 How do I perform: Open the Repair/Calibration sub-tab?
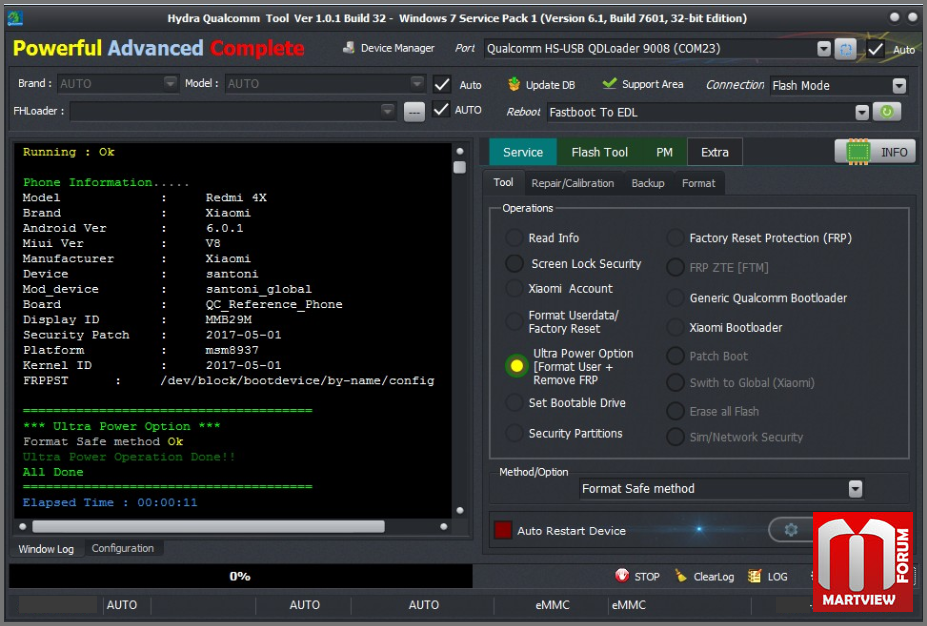572,183
